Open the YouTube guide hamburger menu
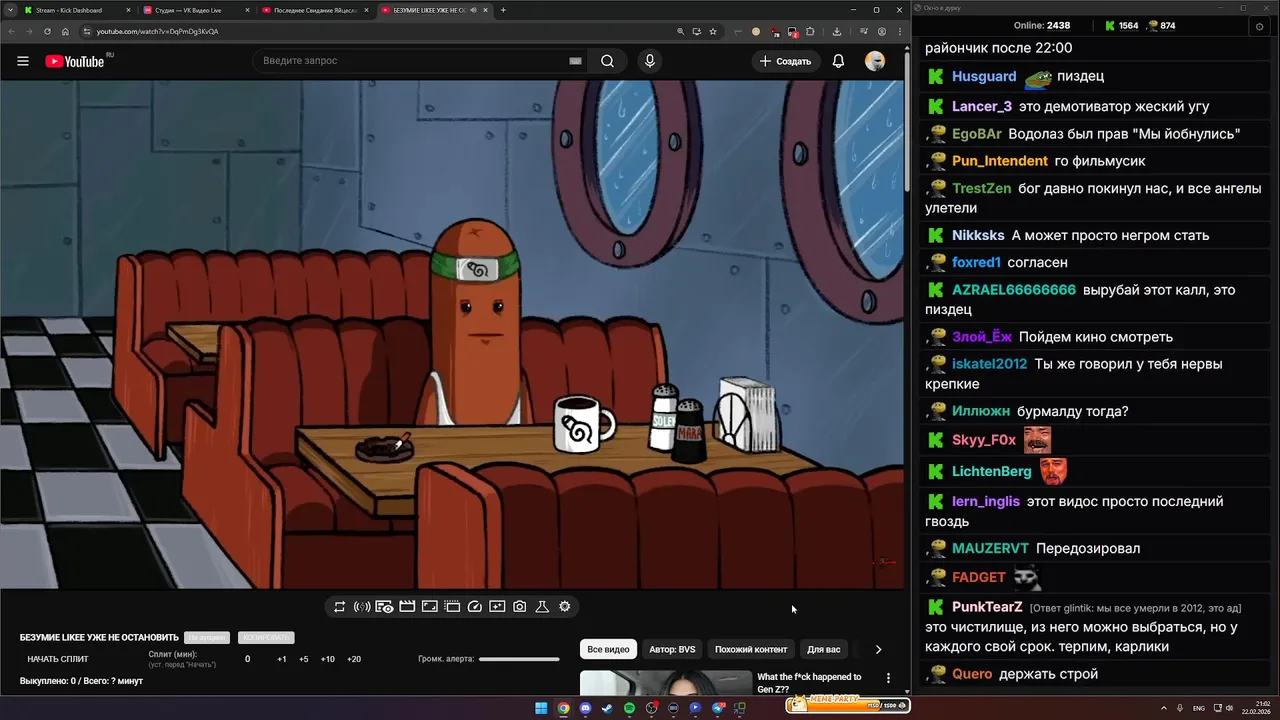The height and width of the screenshot is (720, 1280). pos(23,61)
